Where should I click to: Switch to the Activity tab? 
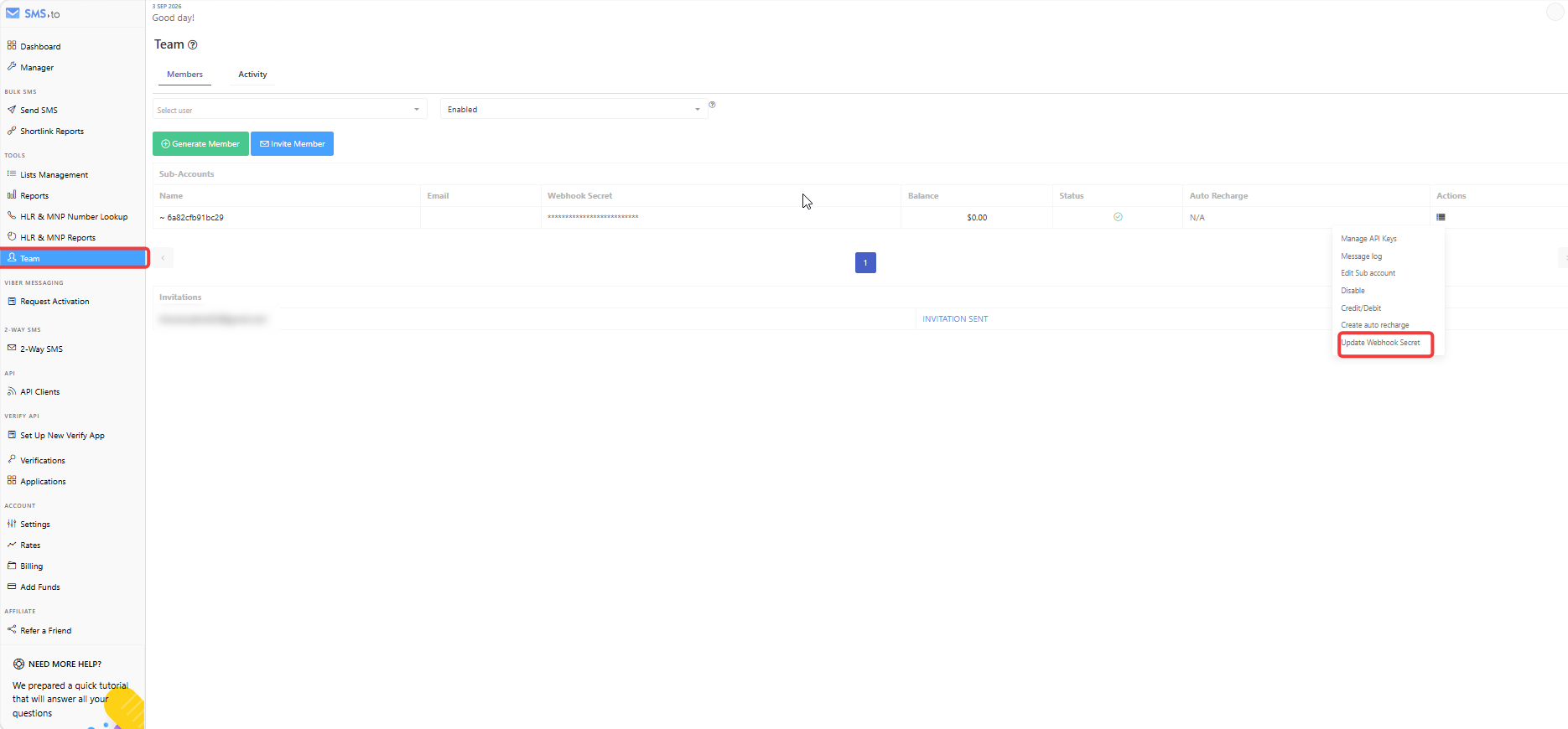point(252,75)
